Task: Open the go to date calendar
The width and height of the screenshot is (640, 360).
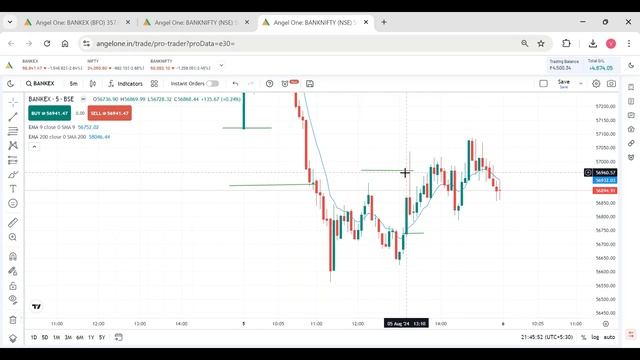Action: click(119, 337)
